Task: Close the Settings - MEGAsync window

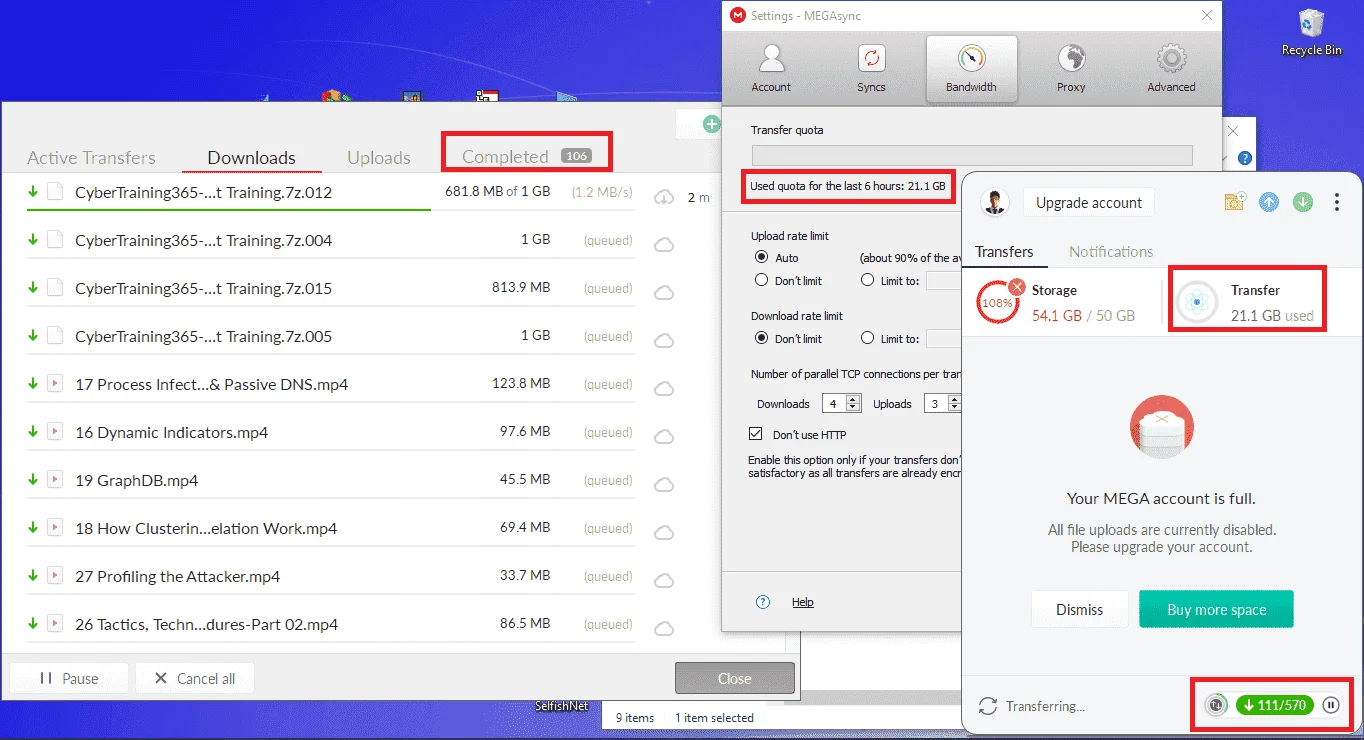Action: [x=1206, y=15]
